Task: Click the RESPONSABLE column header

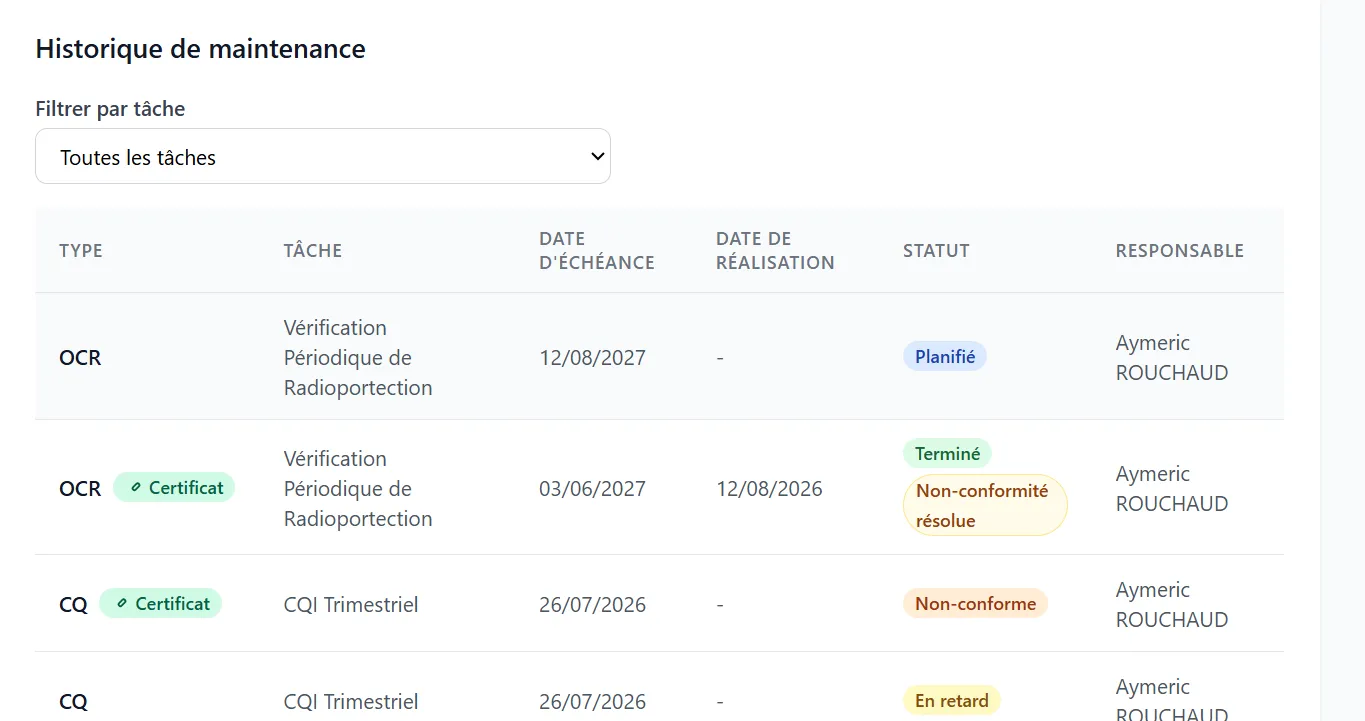Action: pos(1180,250)
